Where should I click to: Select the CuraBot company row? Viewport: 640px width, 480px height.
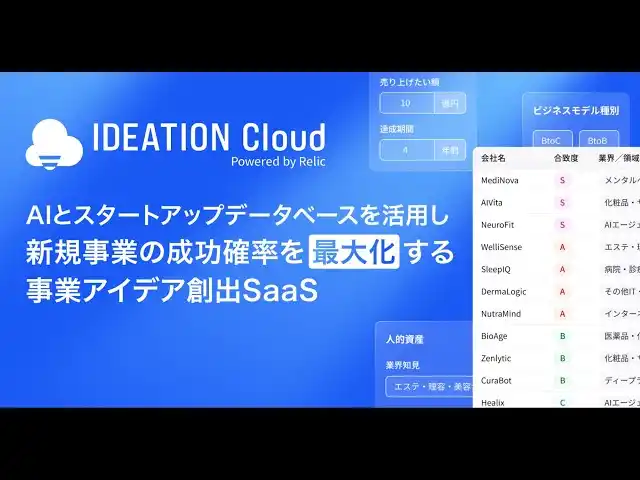[x=556, y=380]
